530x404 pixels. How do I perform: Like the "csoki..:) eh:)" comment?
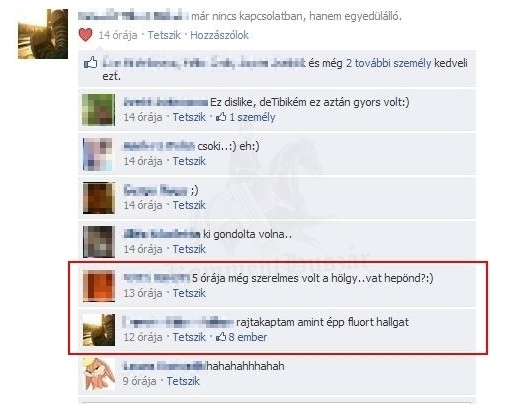(189, 161)
